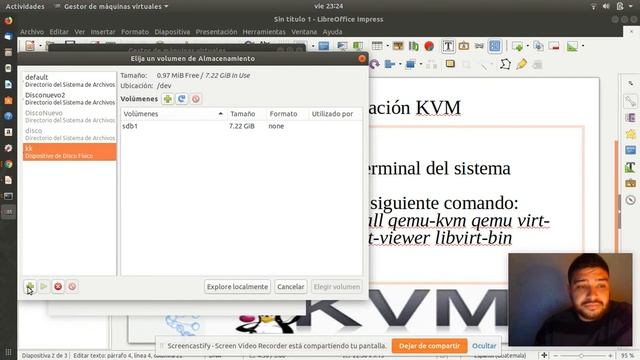Select the Disconuevo2 storage pool
640x360 pixels.
click(x=69, y=98)
